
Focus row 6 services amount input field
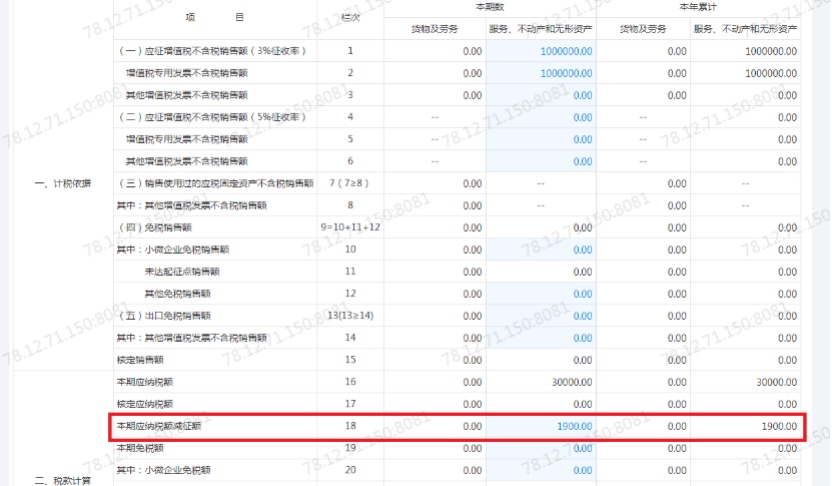pyautogui.click(x=541, y=161)
